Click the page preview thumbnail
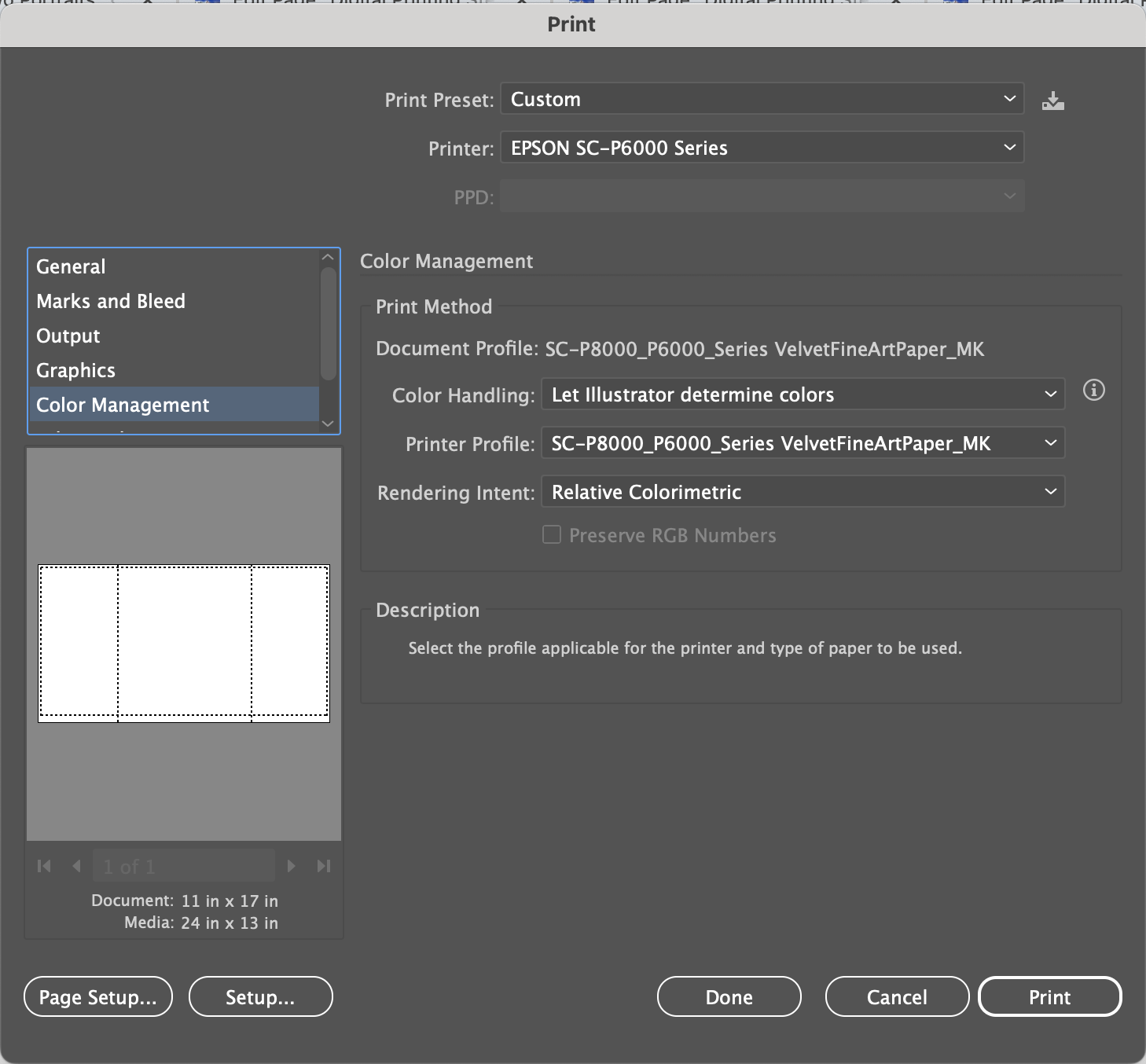 pos(184,643)
